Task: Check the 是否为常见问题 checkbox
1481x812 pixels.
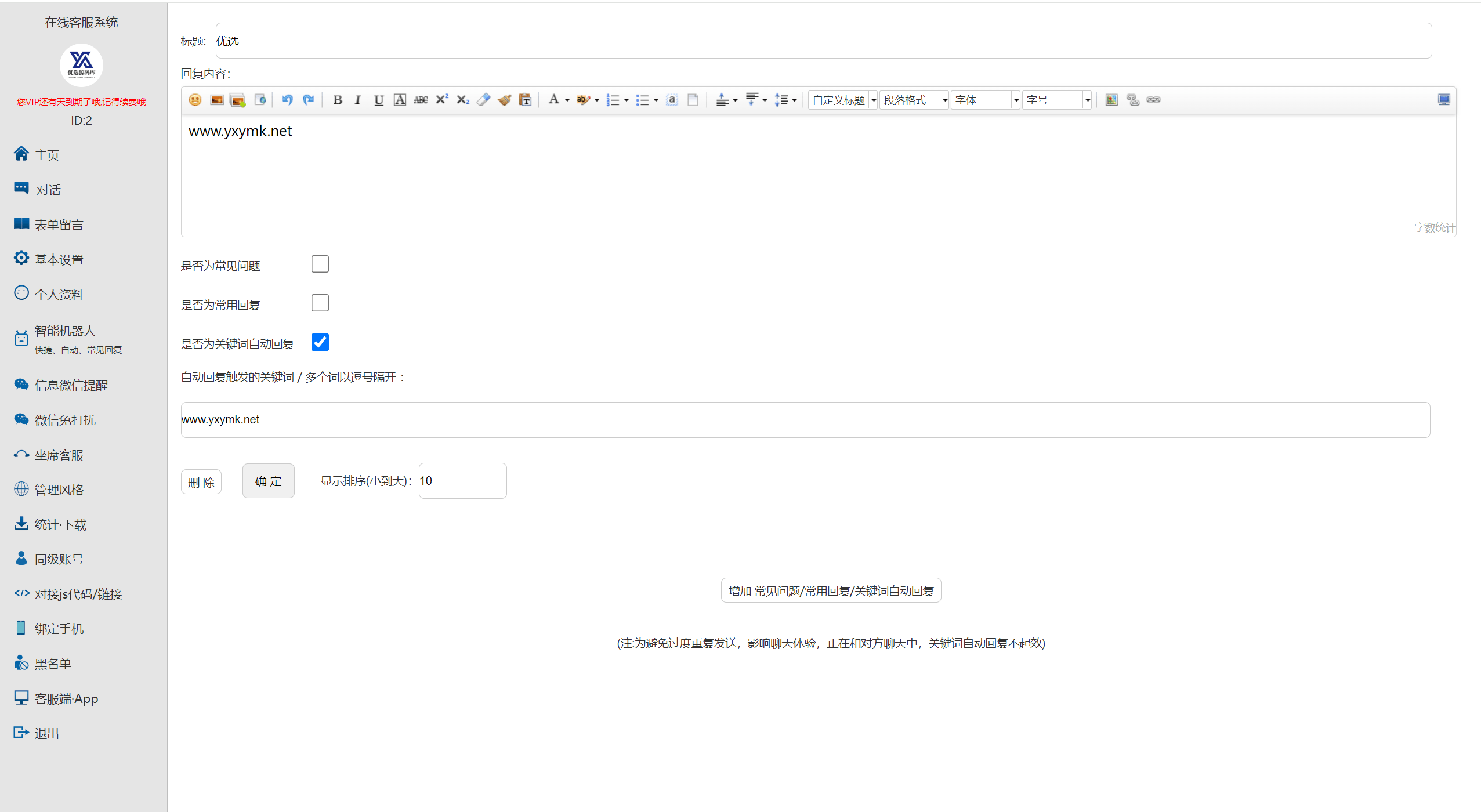Action: point(320,264)
